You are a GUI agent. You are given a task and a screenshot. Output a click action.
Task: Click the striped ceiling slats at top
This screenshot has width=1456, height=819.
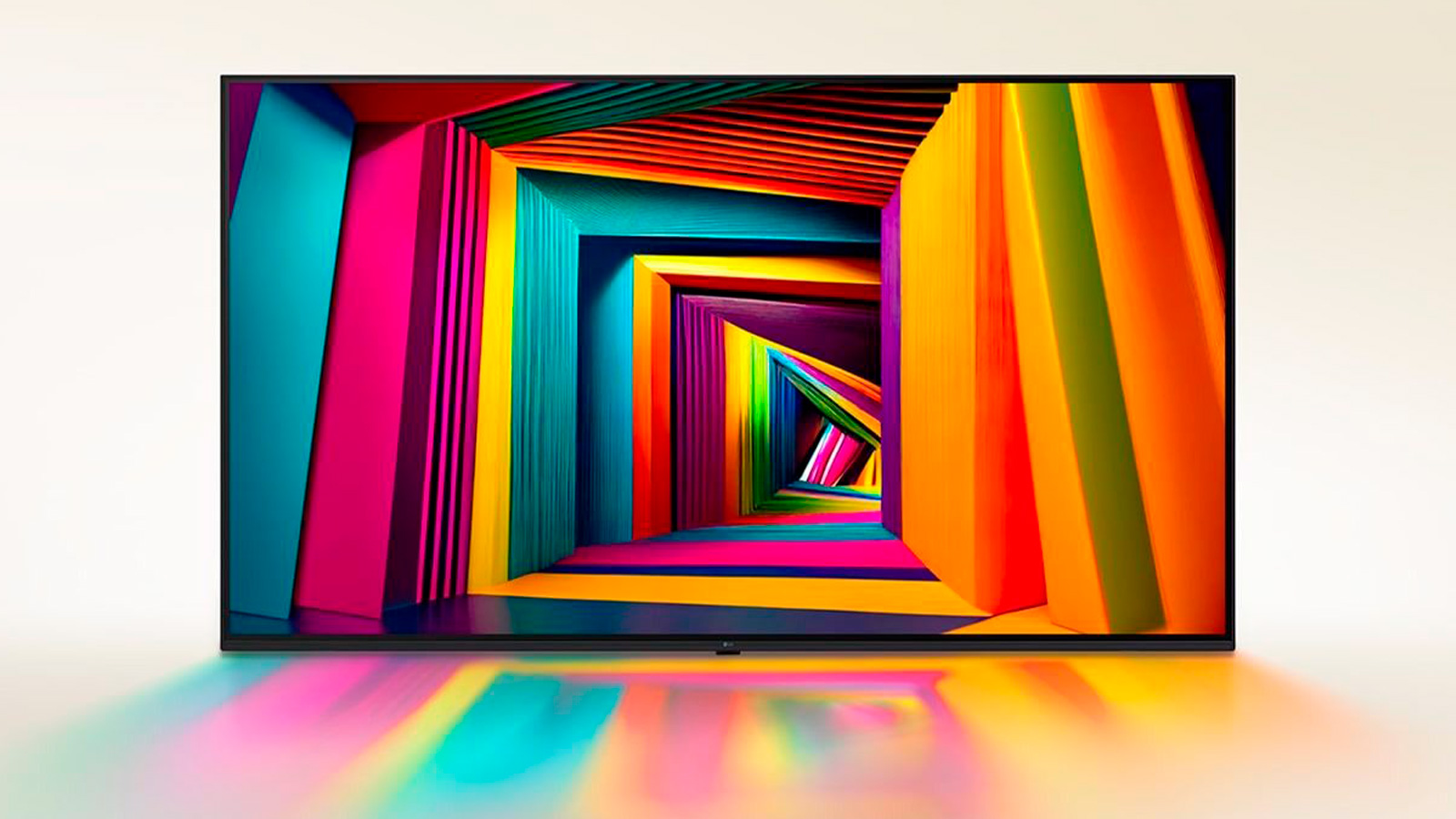(710, 136)
